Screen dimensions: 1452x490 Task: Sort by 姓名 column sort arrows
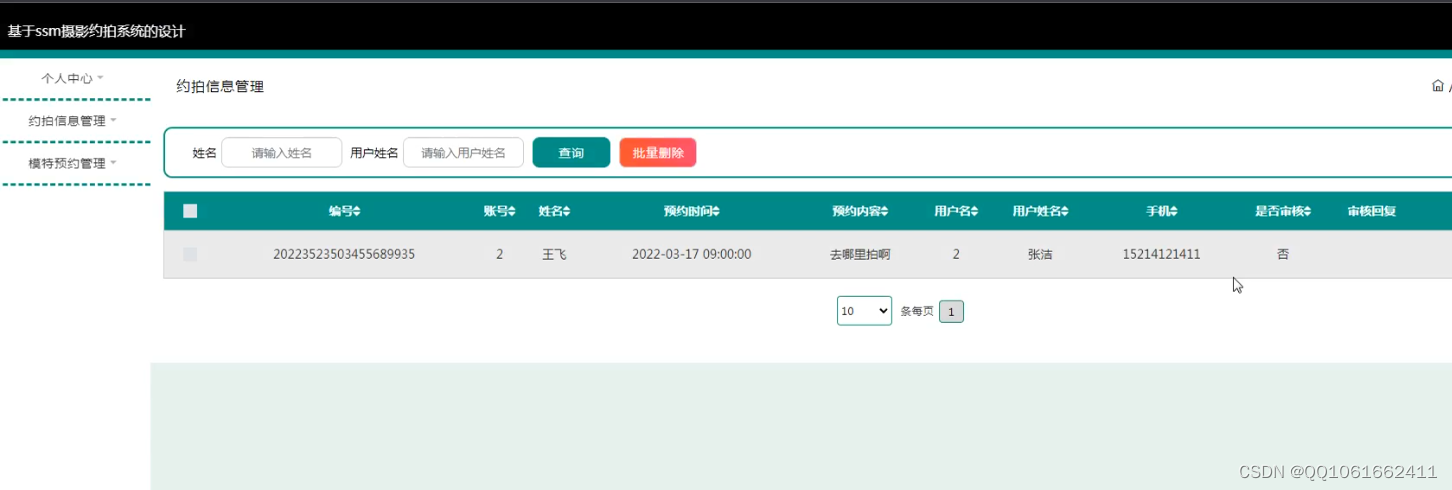point(567,212)
